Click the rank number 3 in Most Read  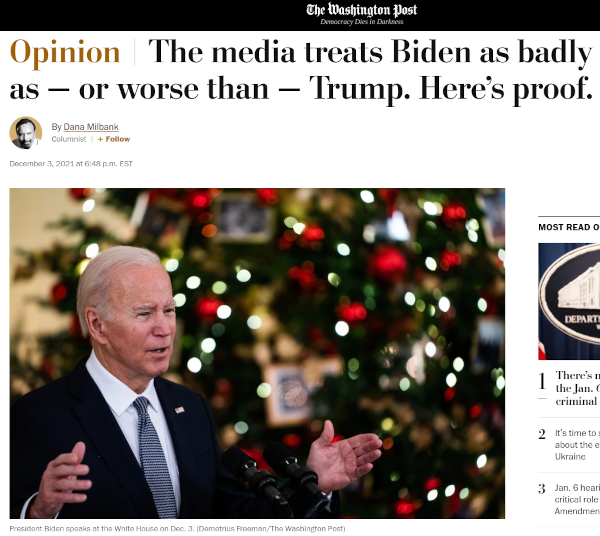point(542,489)
